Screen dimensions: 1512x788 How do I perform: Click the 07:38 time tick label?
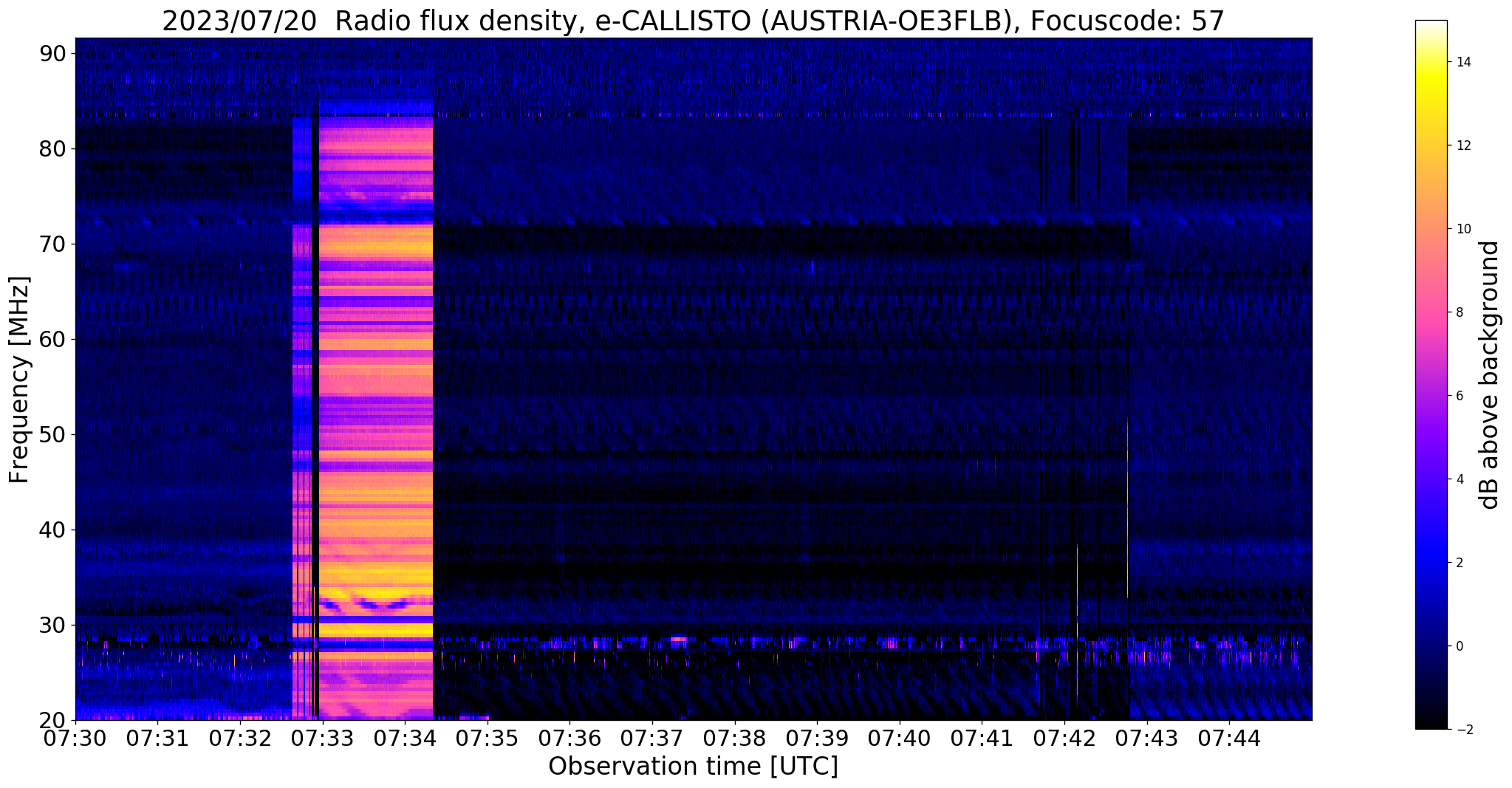click(734, 739)
